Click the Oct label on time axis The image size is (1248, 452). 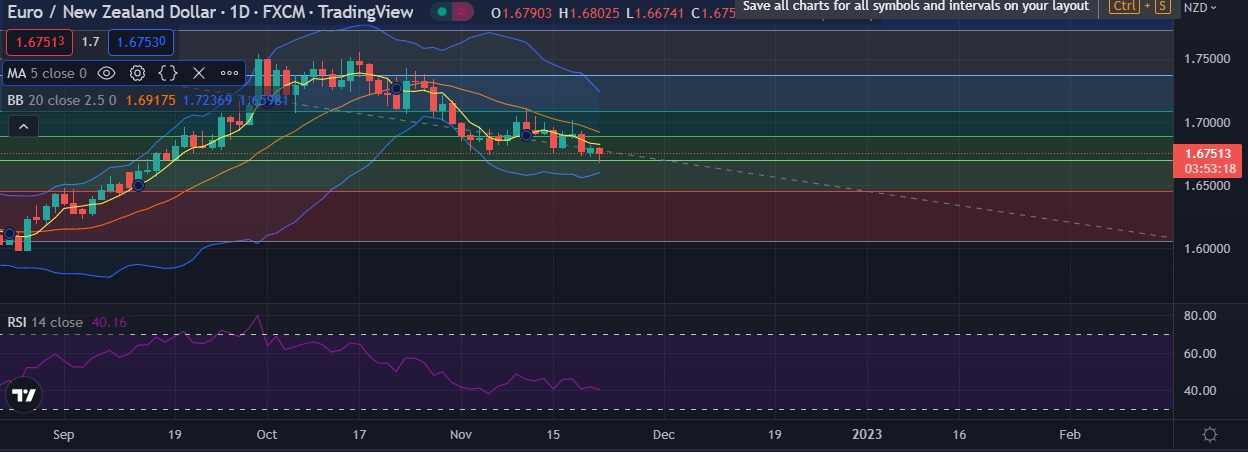[266, 434]
